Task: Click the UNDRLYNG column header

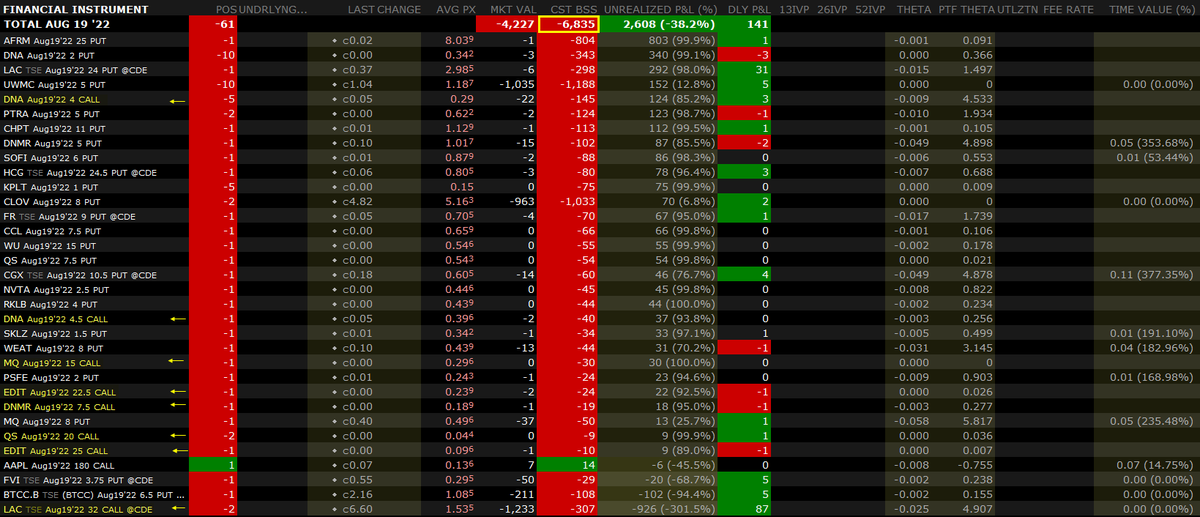Action: (271, 9)
